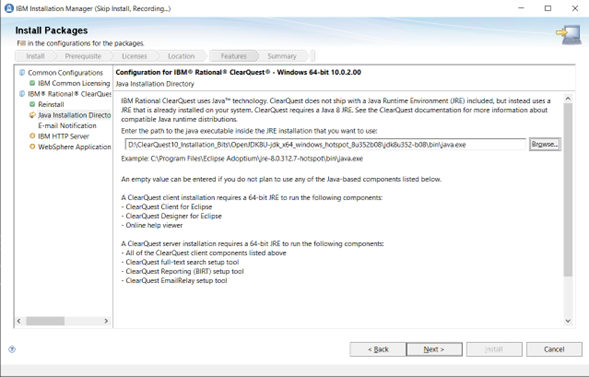Select WebSphere Application tree item

(x=74, y=146)
